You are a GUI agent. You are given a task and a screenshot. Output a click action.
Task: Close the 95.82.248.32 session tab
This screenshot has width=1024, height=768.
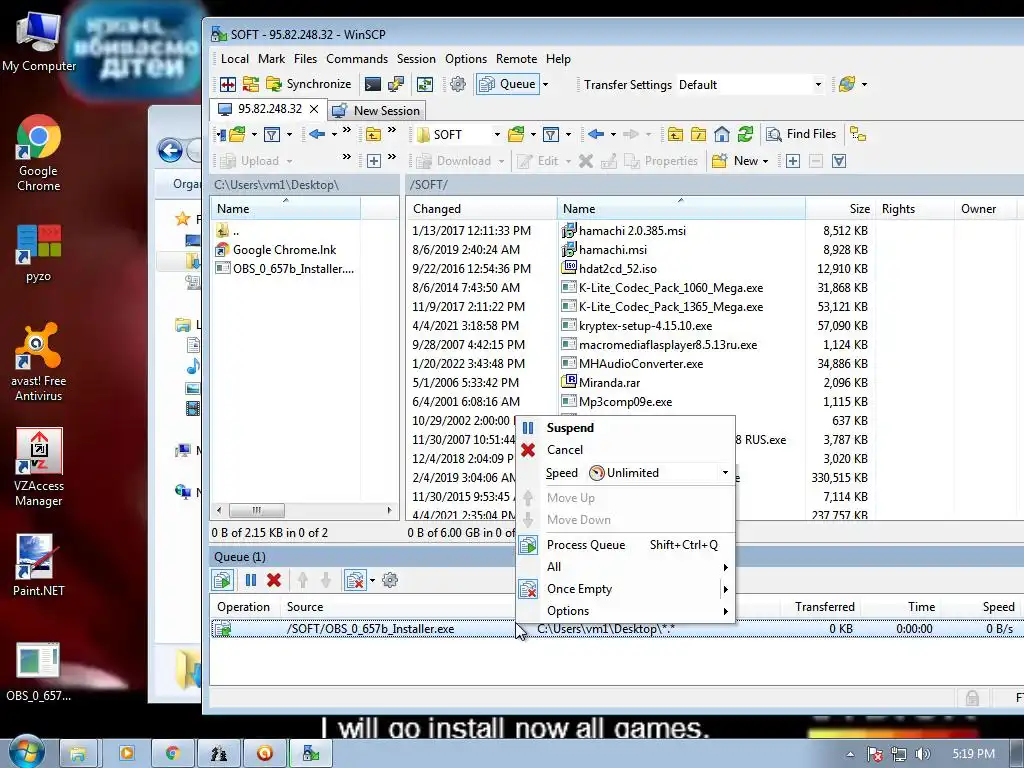[x=314, y=109]
